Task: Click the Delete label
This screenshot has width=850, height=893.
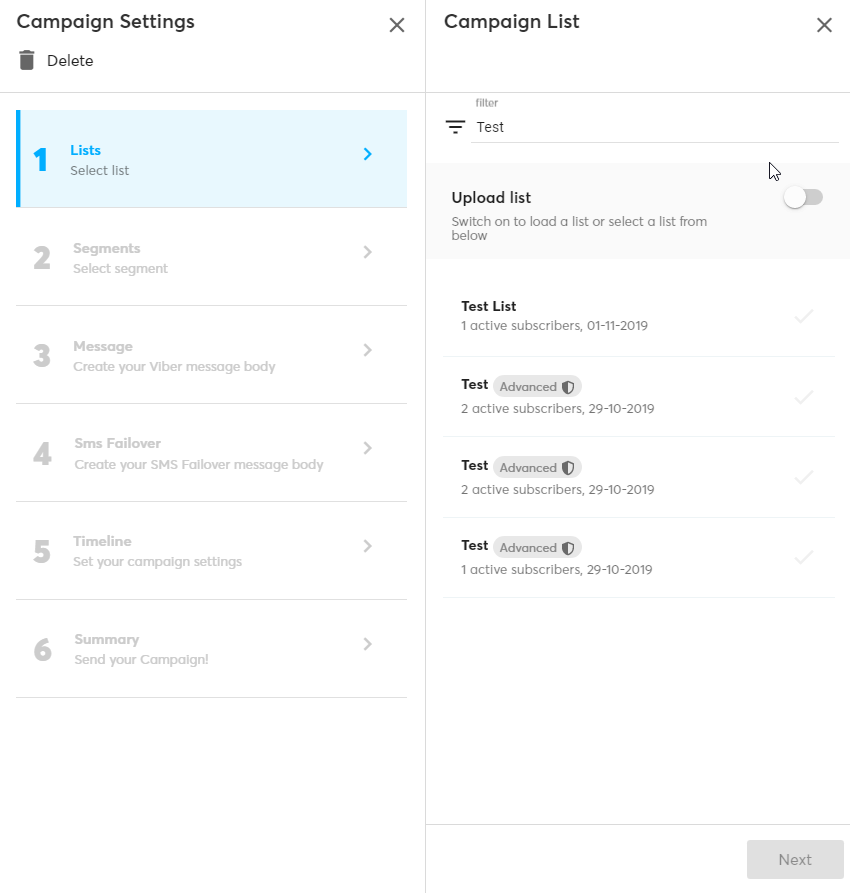Action: (70, 61)
